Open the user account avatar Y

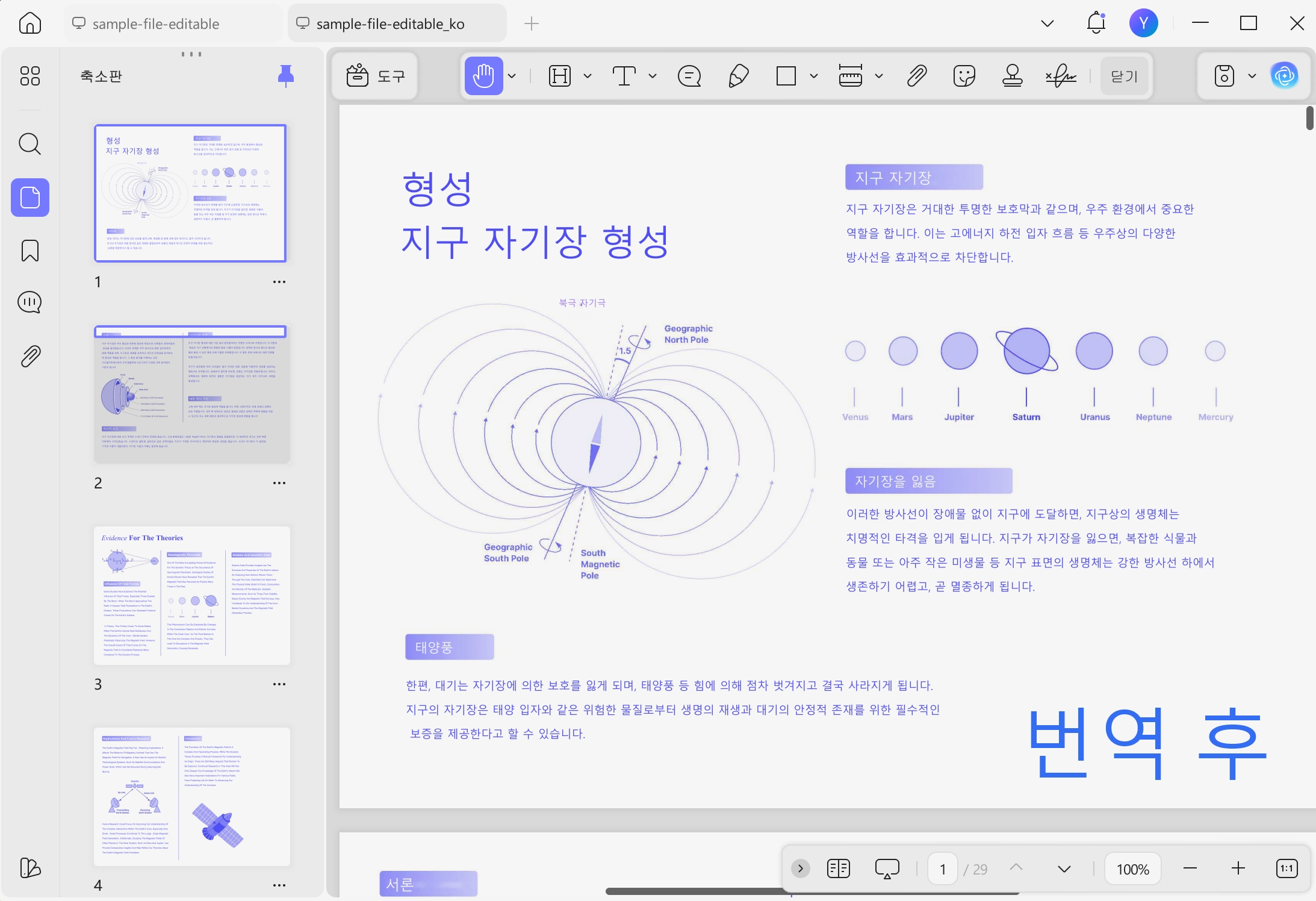[1143, 23]
